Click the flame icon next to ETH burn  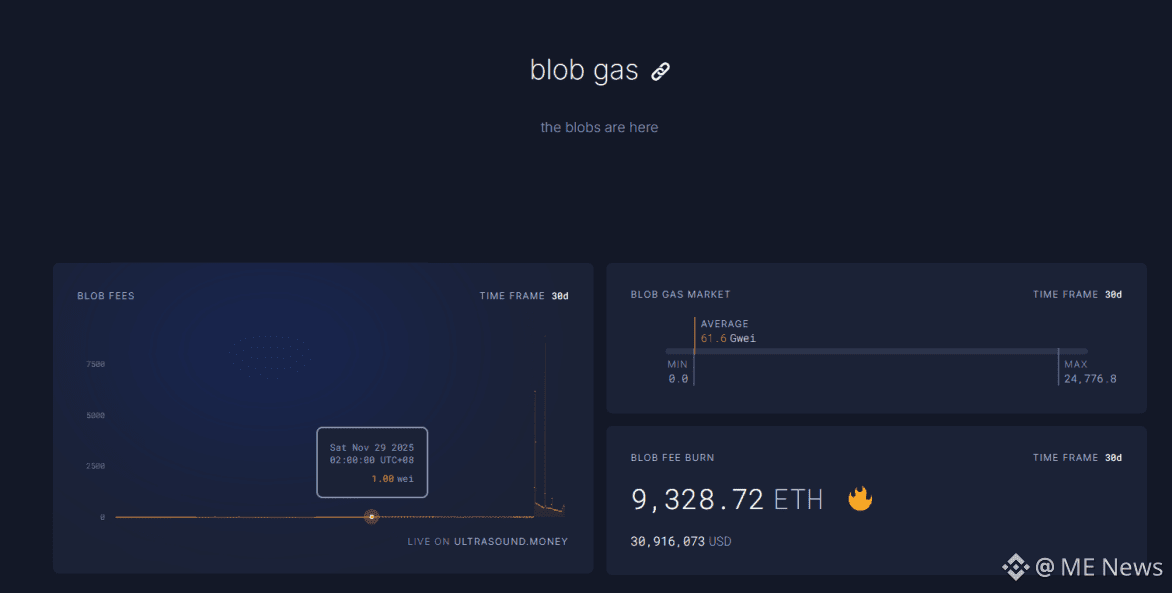coord(860,498)
